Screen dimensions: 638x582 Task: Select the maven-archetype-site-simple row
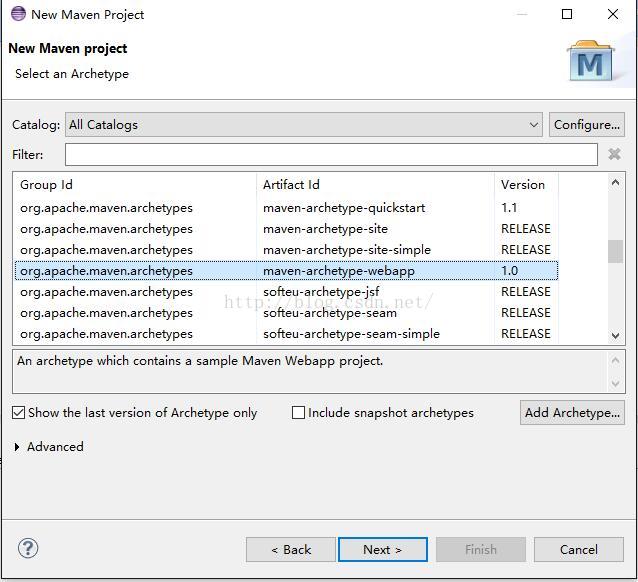(286, 249)
